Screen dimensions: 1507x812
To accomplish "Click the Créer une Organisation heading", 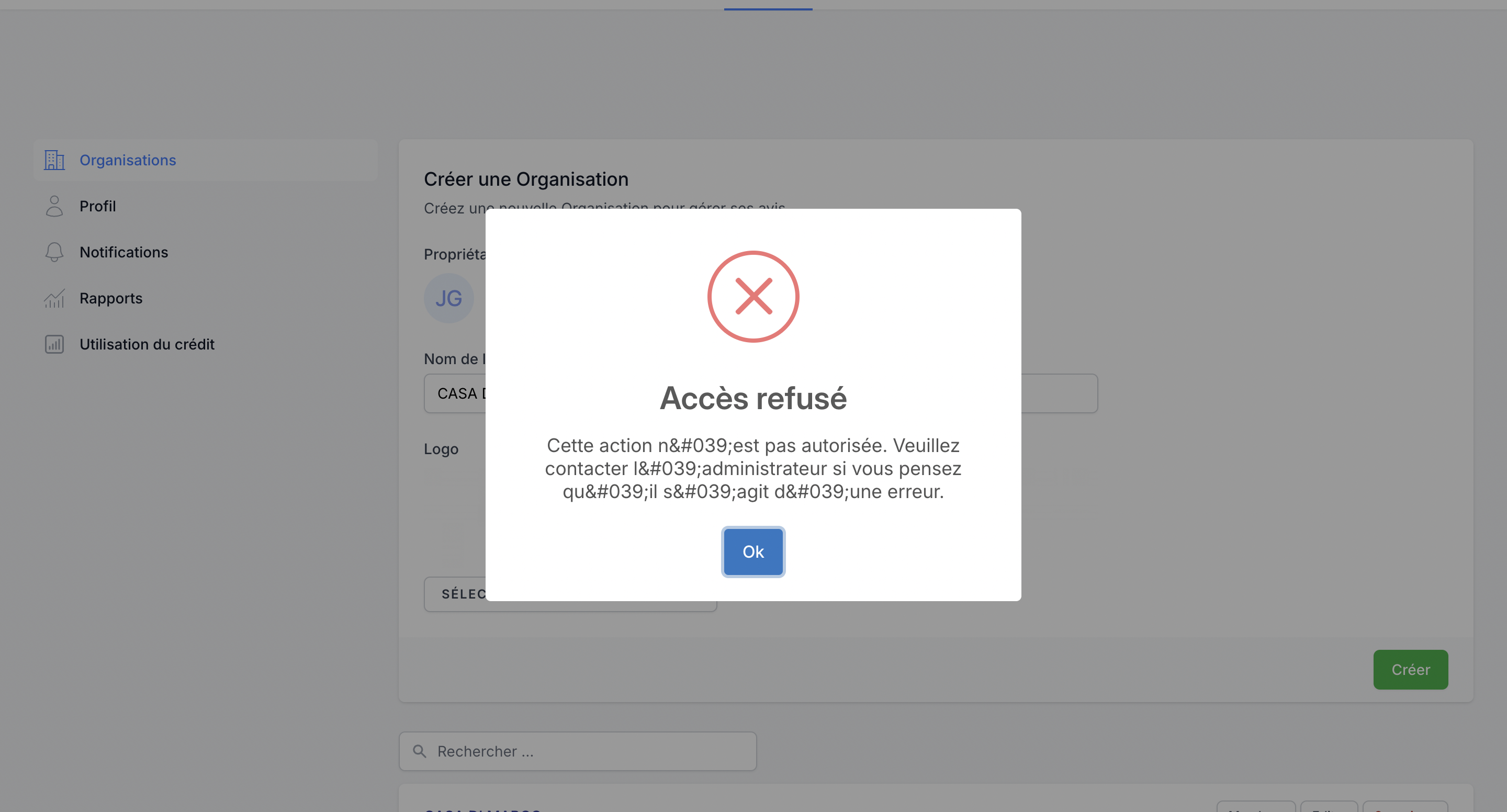I will (526, 179).
